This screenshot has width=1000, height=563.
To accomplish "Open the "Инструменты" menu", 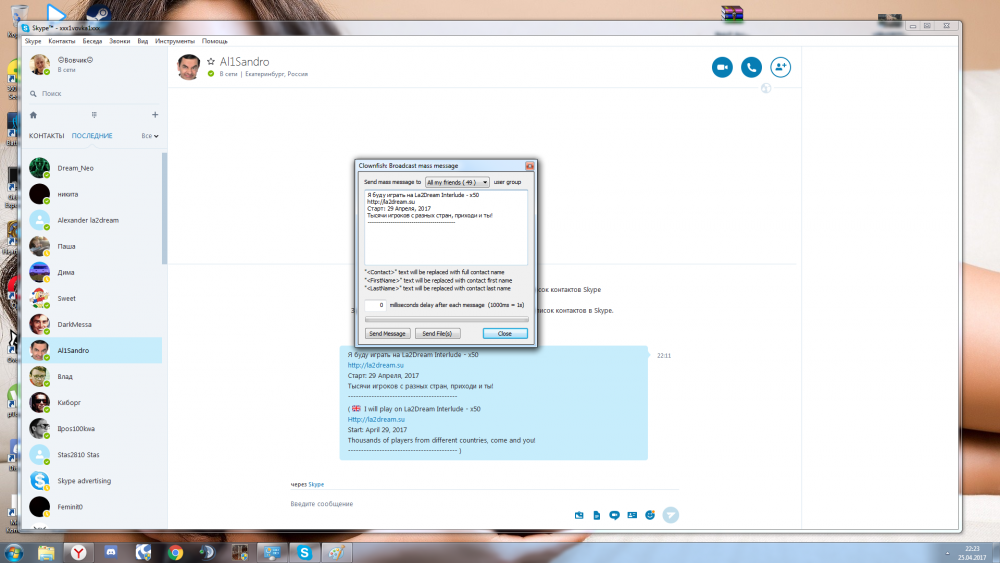I will (x=174, y=41).
